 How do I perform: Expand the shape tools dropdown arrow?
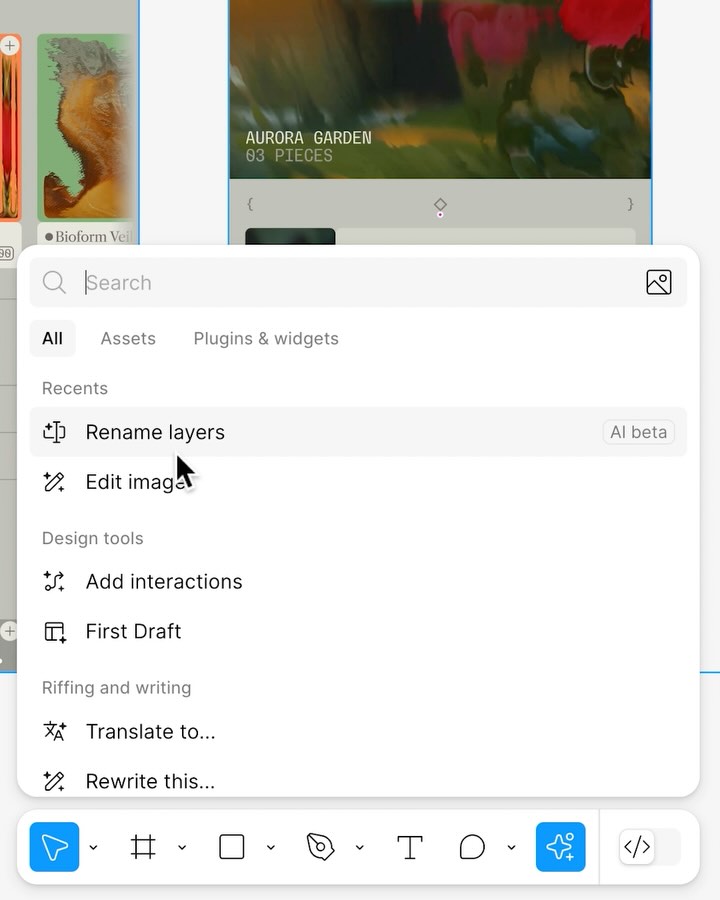coord(271,848)
